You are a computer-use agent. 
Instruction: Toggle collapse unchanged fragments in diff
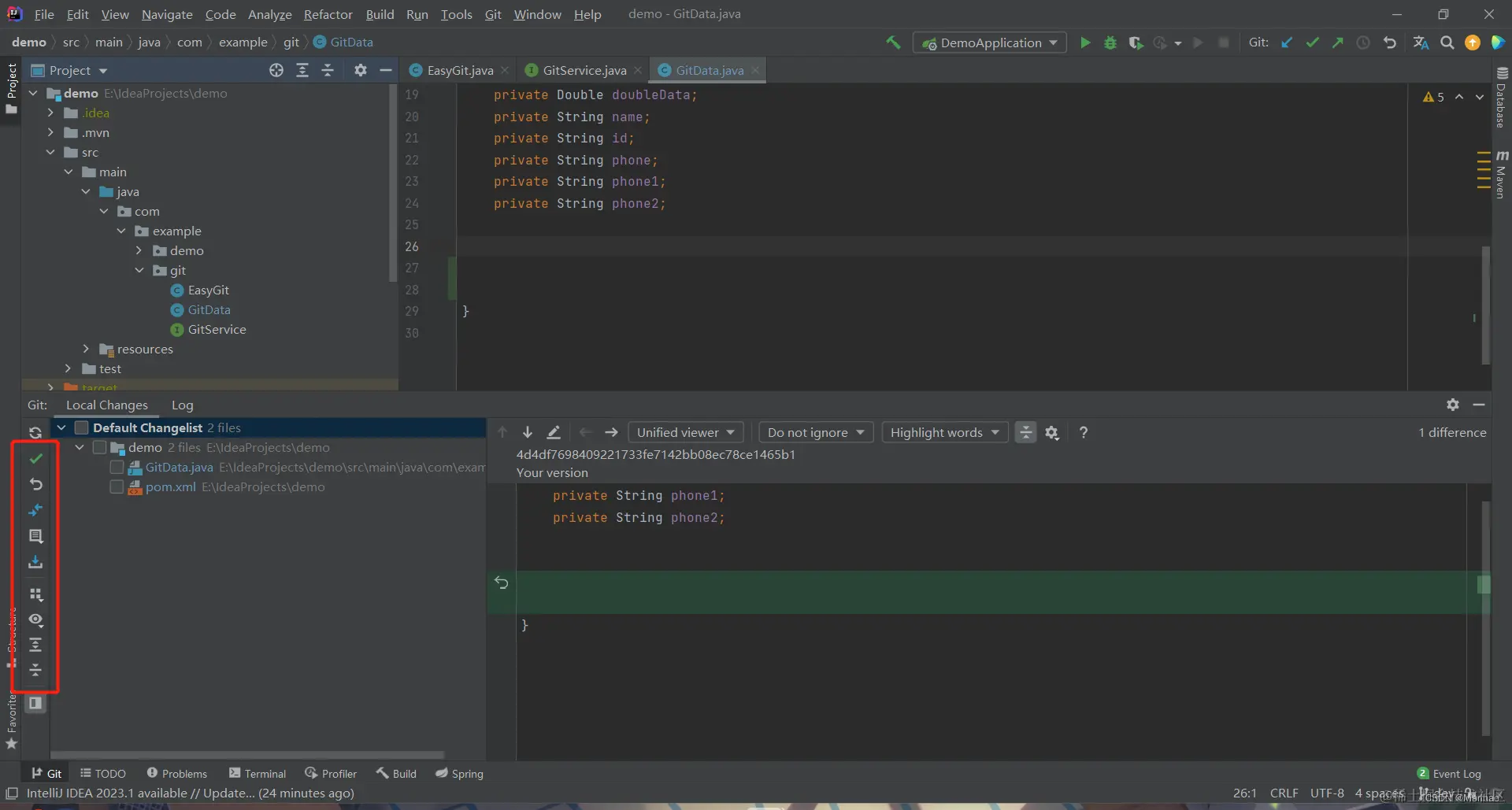1025,432
